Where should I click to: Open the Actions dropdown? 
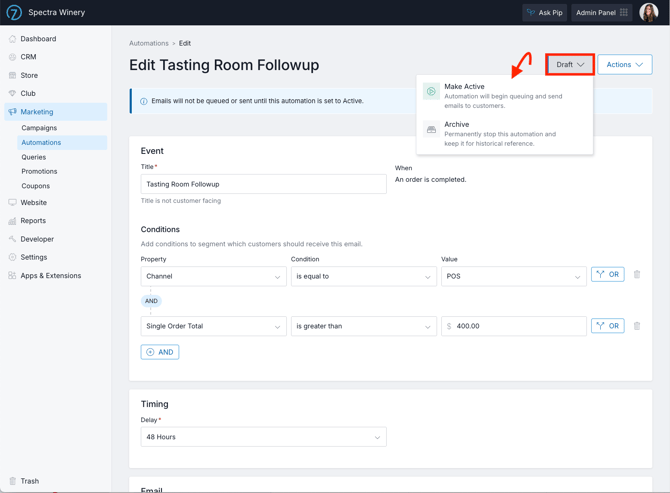coord(625,65)
